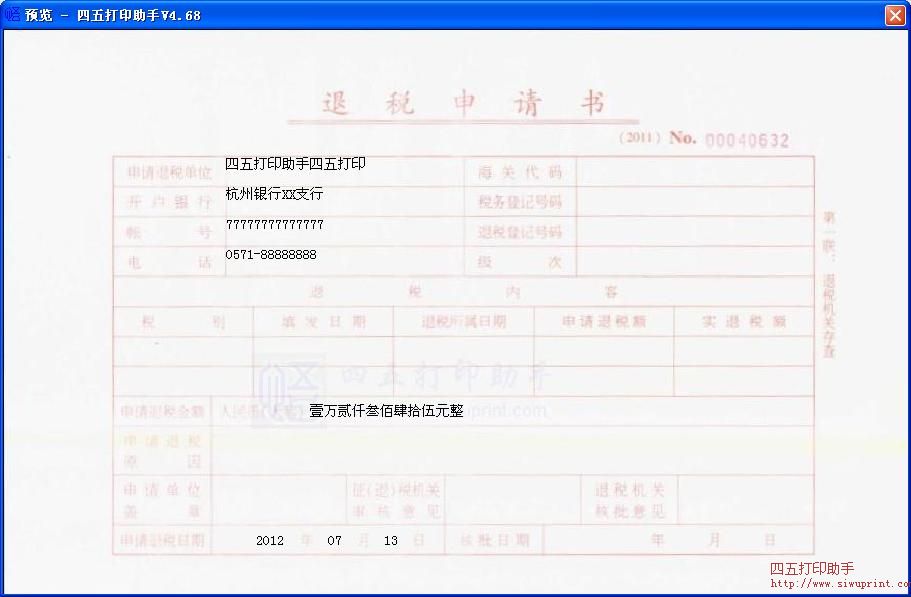Select the amount text 壹万贰仟叁佰肆拾伍元整
This screenshot has width=911, height=597.
(x=386, y=410)
